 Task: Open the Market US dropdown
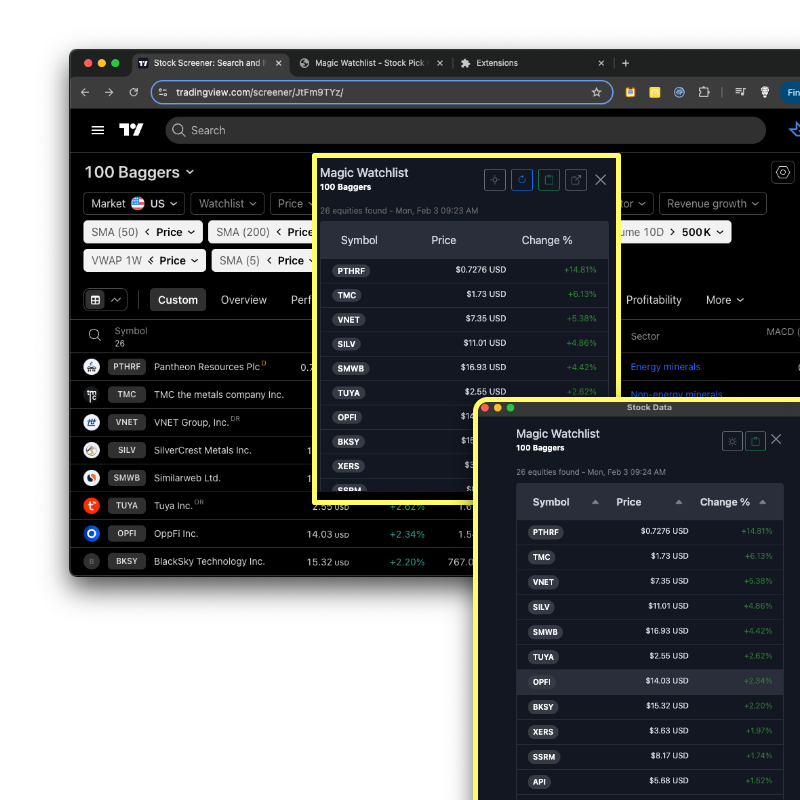[133, 203]
